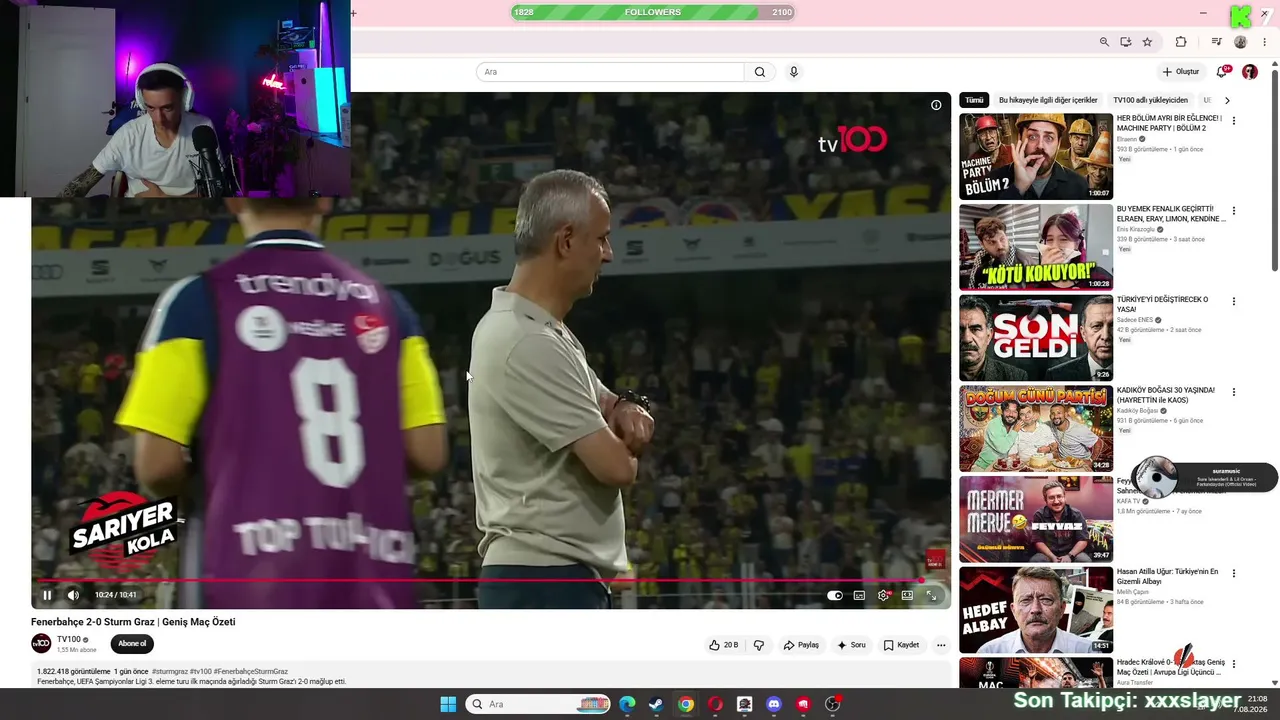The width and height of the screenshot is (1280, 720).
Task: Select 'Bu hikayeyle ilgili diğer içerikler' chip
Action: click(1048, 100)
